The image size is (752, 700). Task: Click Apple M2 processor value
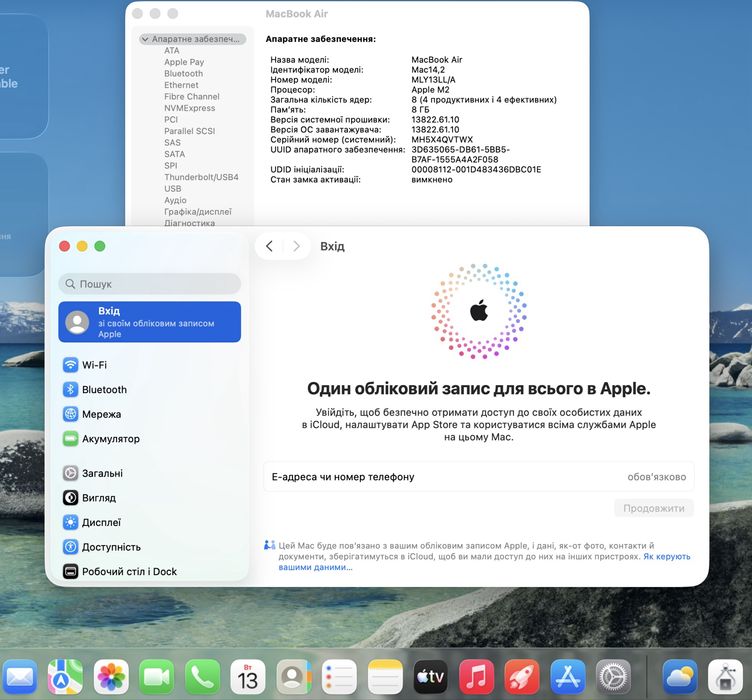click(x=431, y=90)
